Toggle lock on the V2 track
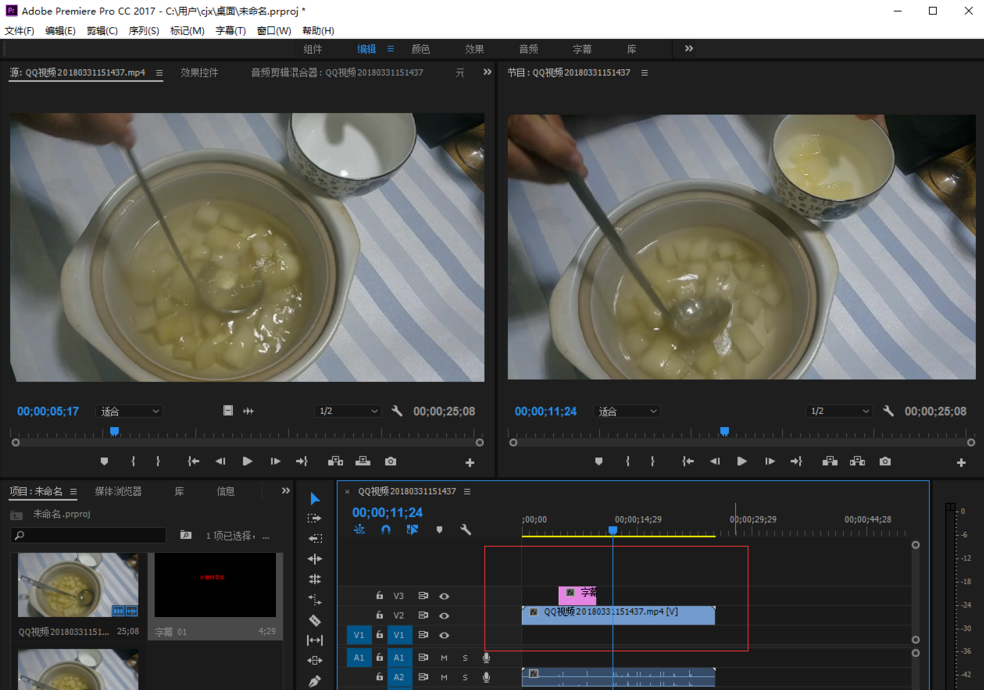This screenshot has height=690, width=984. [379, 616]
